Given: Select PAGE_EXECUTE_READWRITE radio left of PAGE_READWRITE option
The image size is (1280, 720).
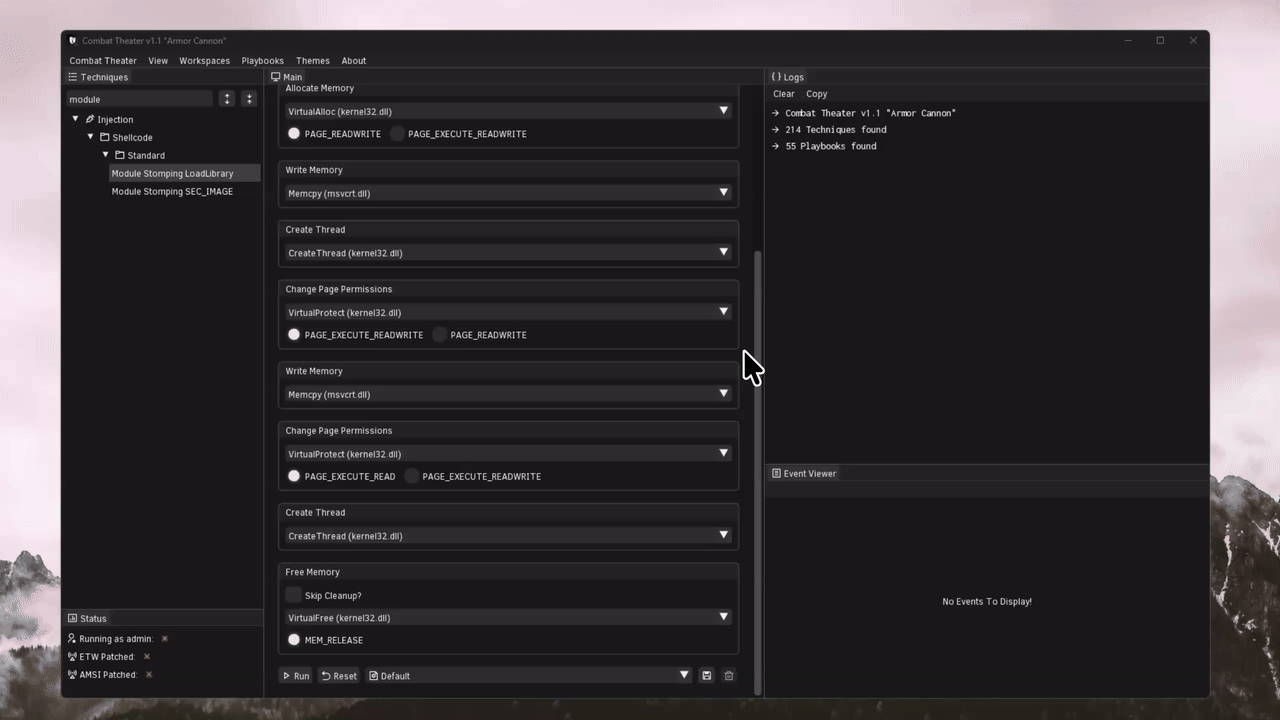Looking at the screenshot, I should (294, 334).
